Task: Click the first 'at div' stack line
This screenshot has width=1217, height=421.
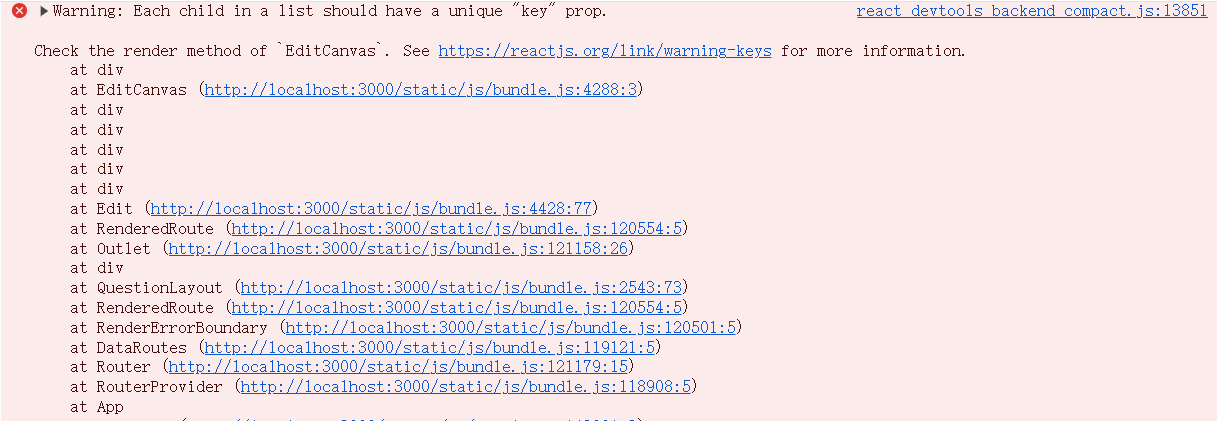Action: (97, 70)
